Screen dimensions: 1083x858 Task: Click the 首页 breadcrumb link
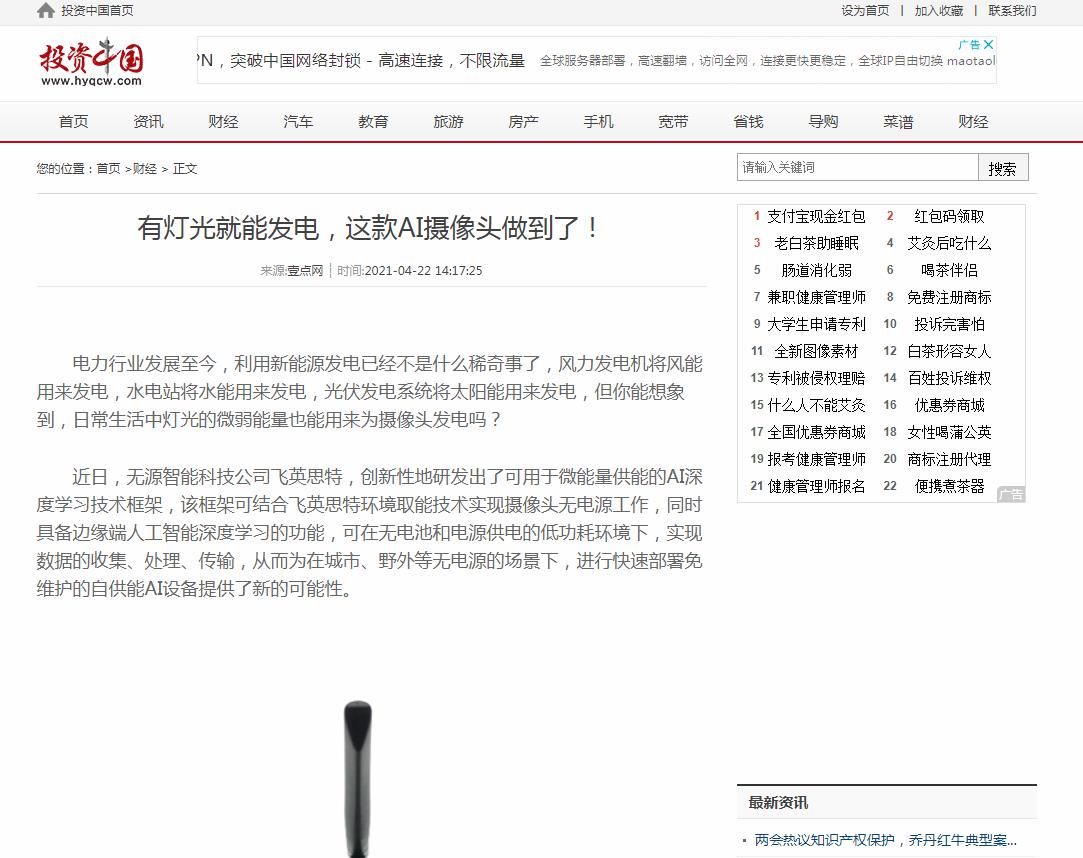[108, 169]
